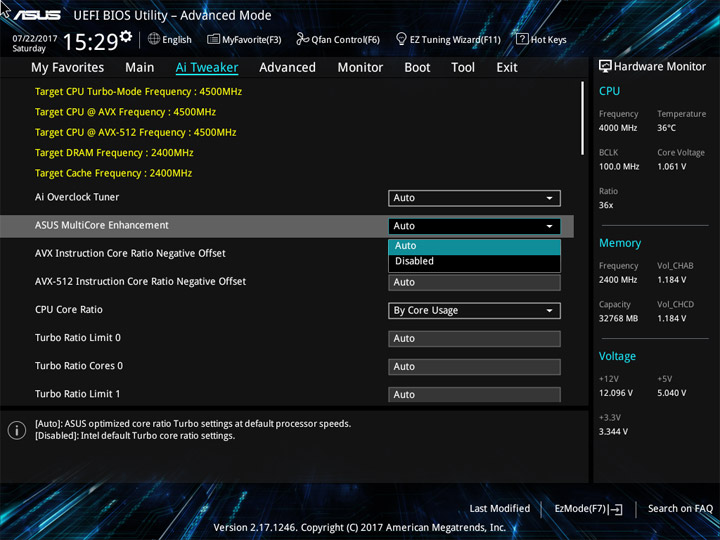Select the Ai Tweaker tab

click(207, 68)
